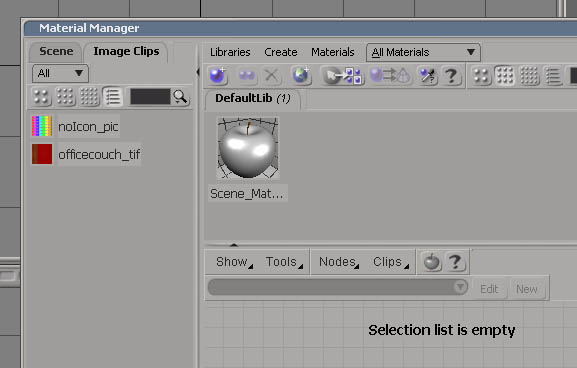Open the Libraries menu
Screen dimensions: 577x368
point(230,52)
